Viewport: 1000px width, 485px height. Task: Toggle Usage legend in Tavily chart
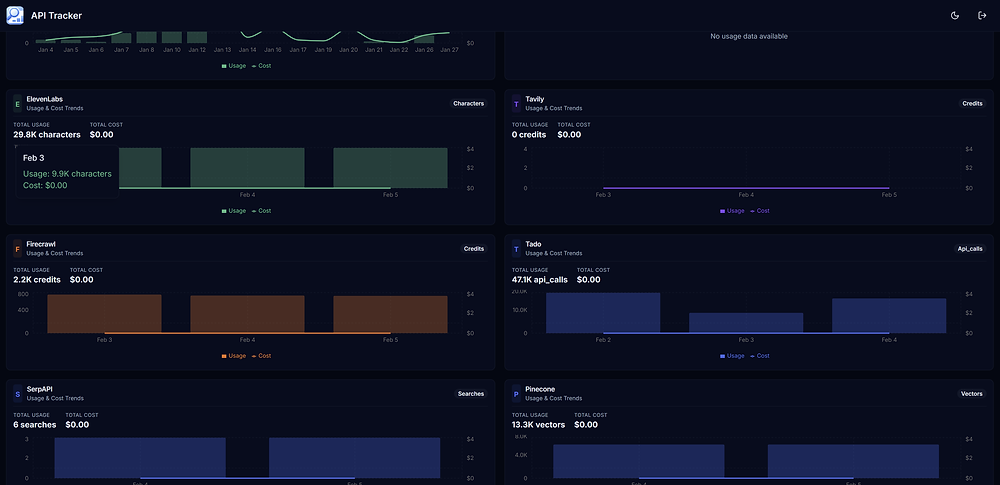pyautogui.click(x=732, y=211)
